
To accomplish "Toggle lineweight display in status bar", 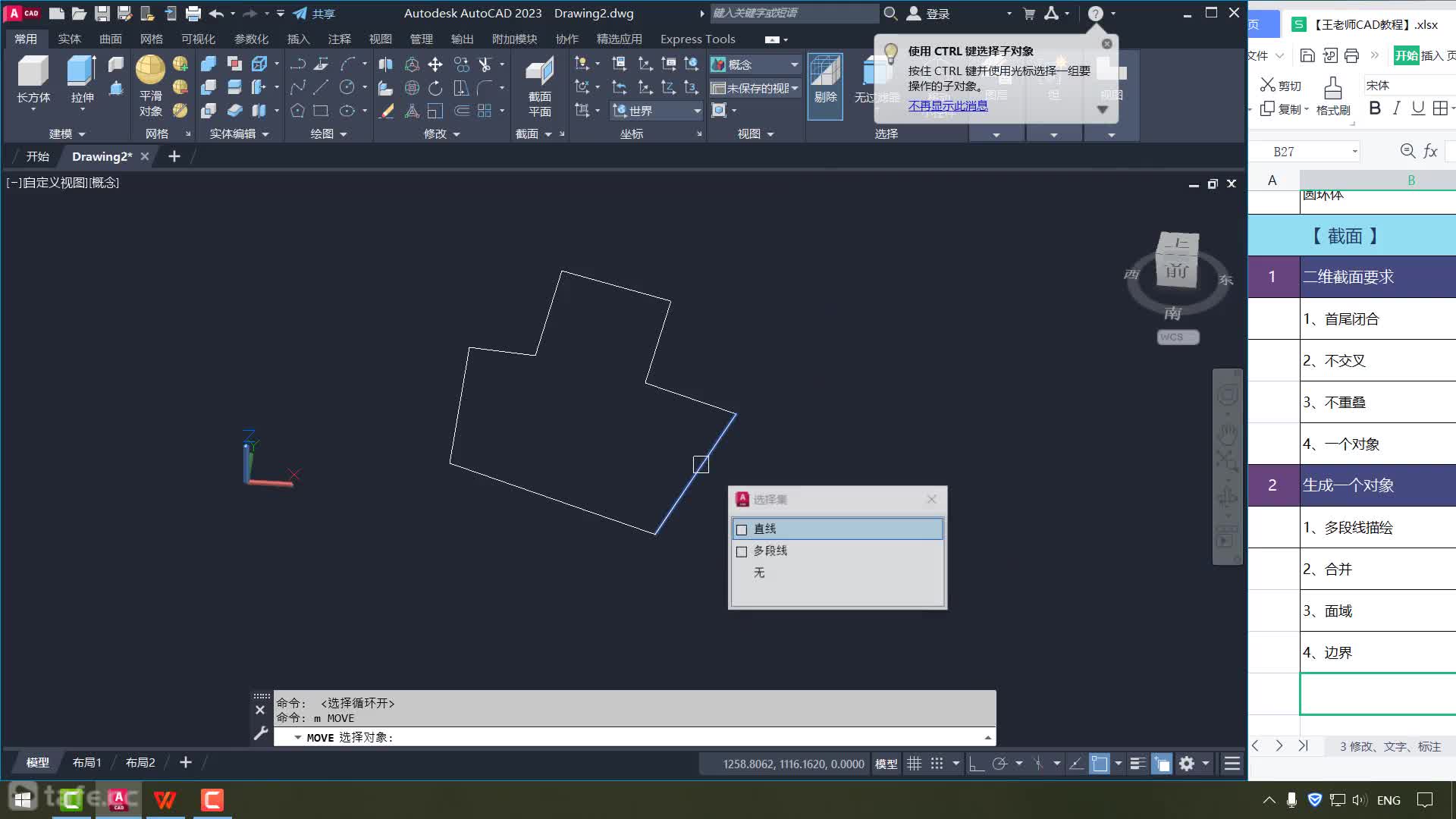I will [1137, 764].
